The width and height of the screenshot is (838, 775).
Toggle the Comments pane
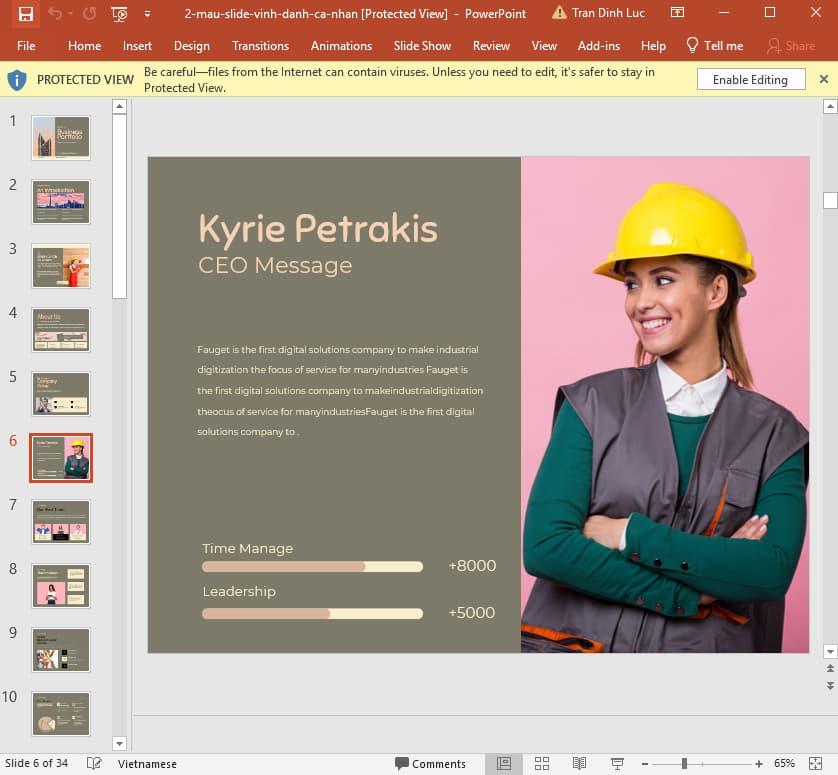[x=430, y=764]
